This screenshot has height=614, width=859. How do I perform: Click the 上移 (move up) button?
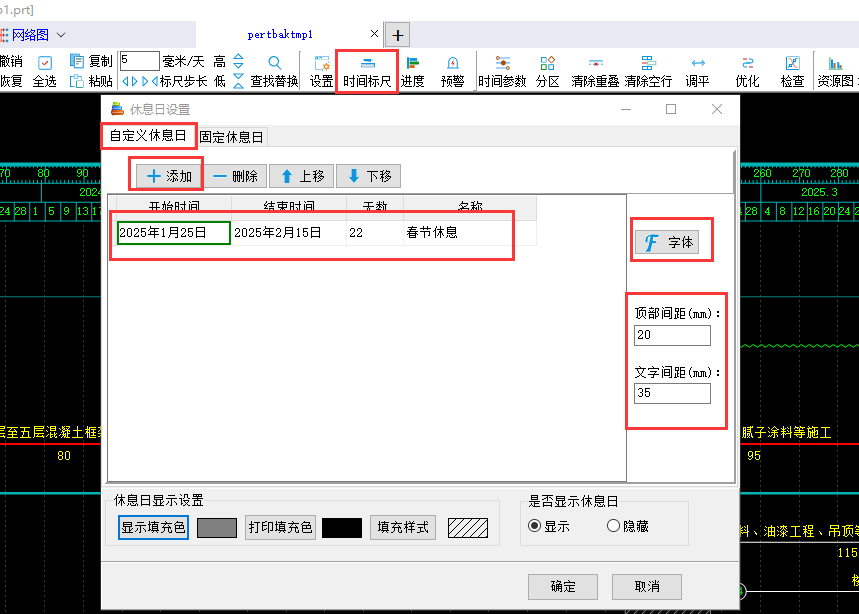(x=302, y=176)
